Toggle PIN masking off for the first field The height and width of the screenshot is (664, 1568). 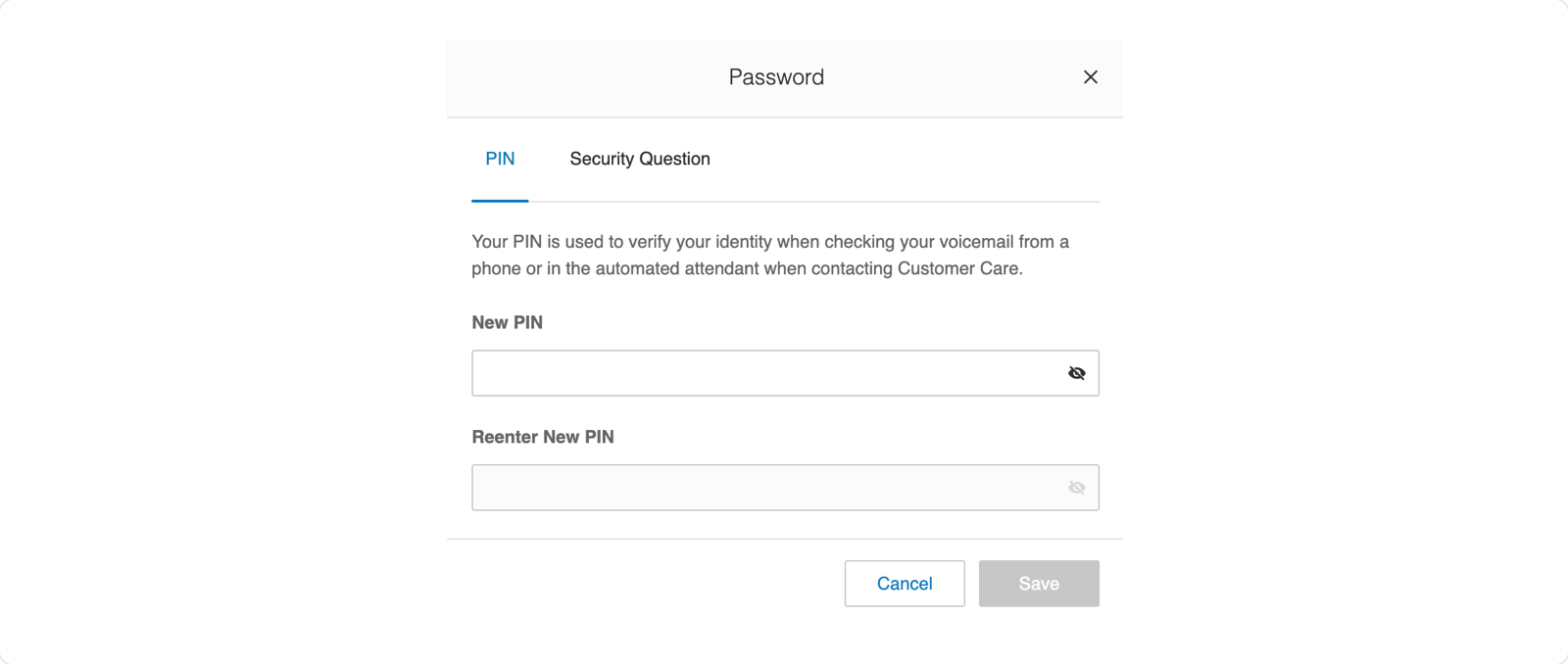(x=1076, y=372)
